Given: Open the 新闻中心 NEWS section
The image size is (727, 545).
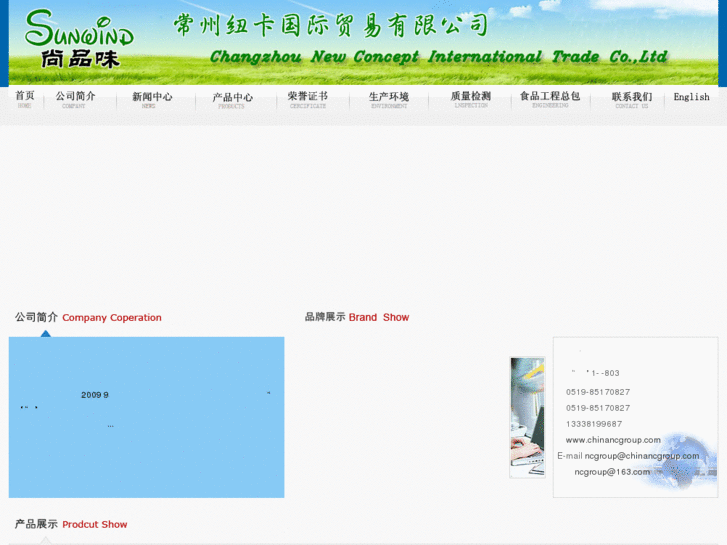Looking at the screenshot, I should 152,100.
